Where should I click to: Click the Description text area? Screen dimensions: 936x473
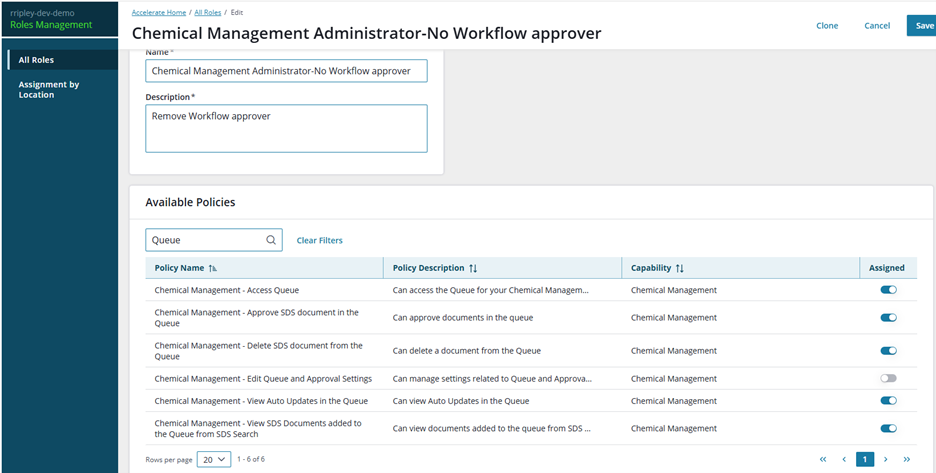pos(286,129)
